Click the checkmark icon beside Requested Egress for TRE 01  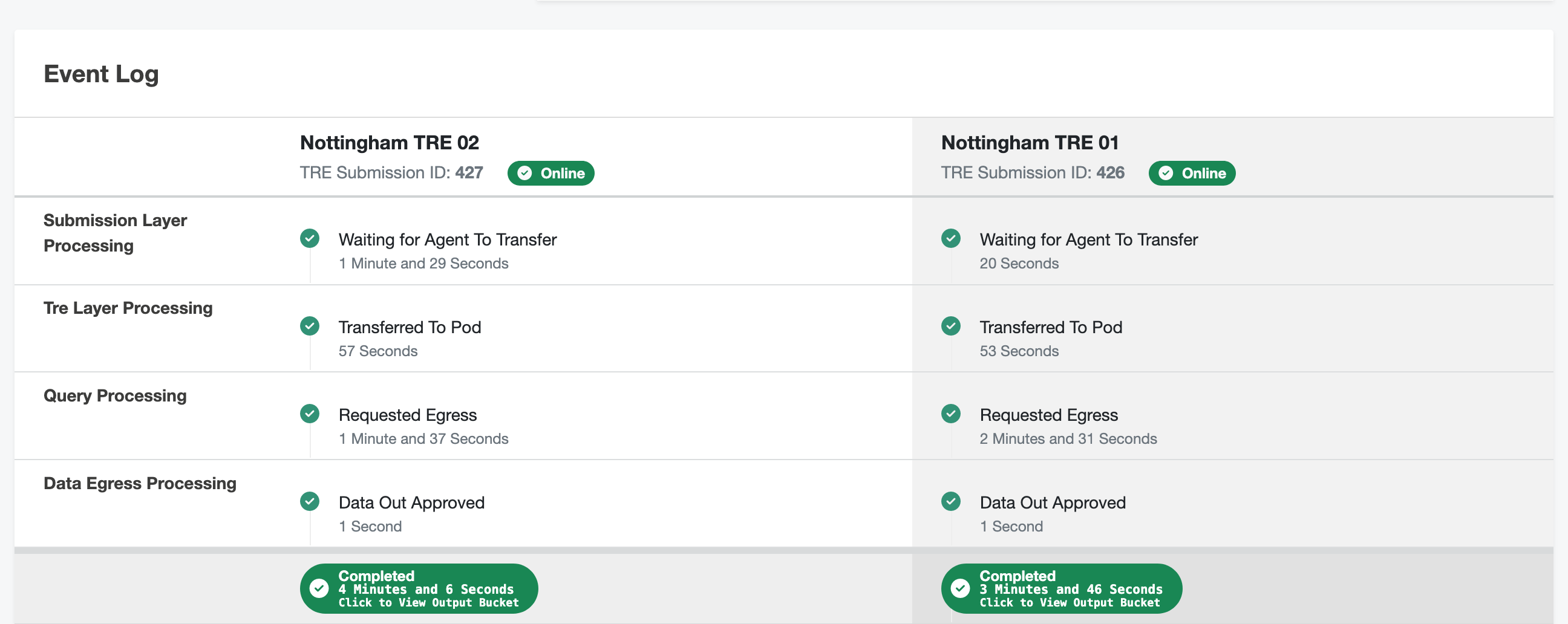point(952,414)
